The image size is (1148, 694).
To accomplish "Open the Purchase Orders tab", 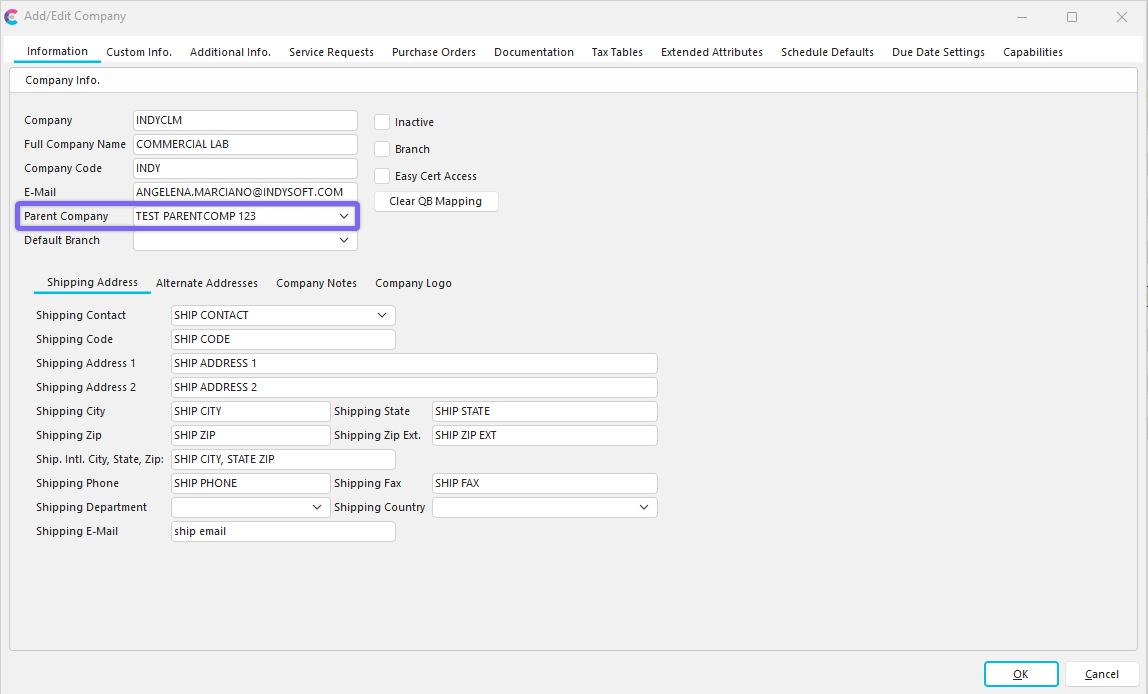I will coord(433,52).
